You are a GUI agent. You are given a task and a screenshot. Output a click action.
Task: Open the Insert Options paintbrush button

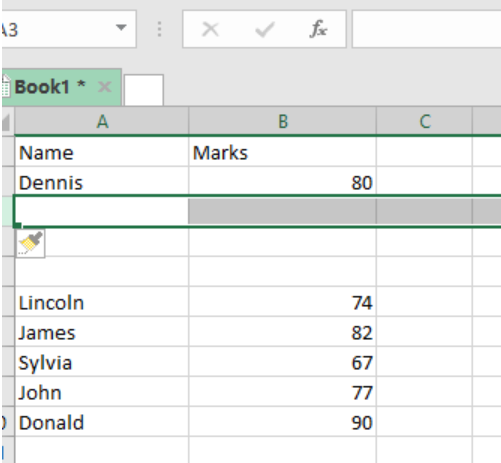point(30,243)
